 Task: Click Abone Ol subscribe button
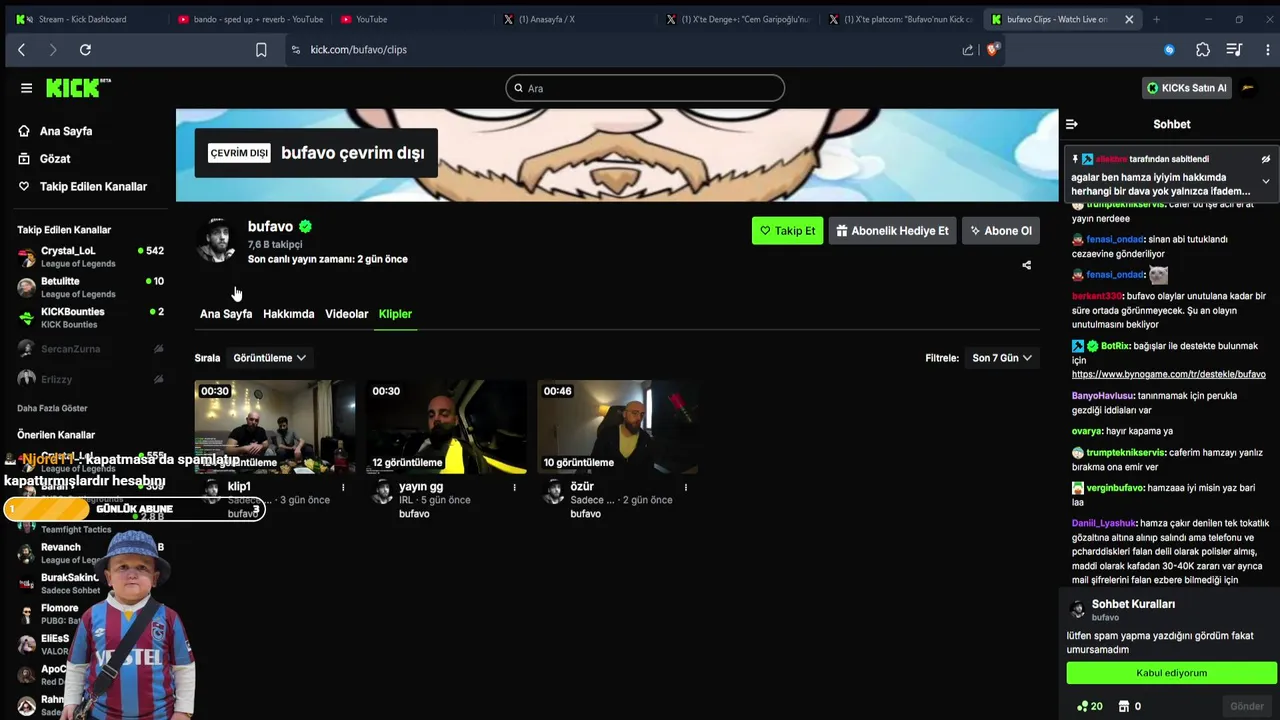(1001, 231)
